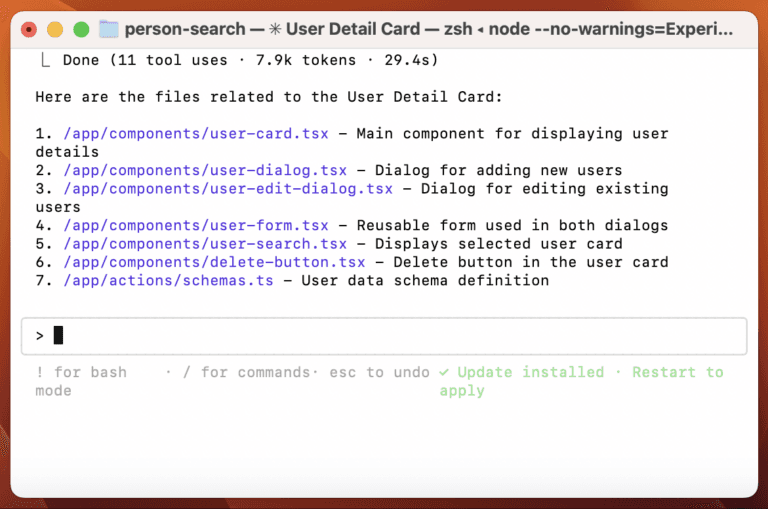This screenshot has width=768, height=509.
Task: Click the > prompt symbol
Action: click(x=40, y=336)
